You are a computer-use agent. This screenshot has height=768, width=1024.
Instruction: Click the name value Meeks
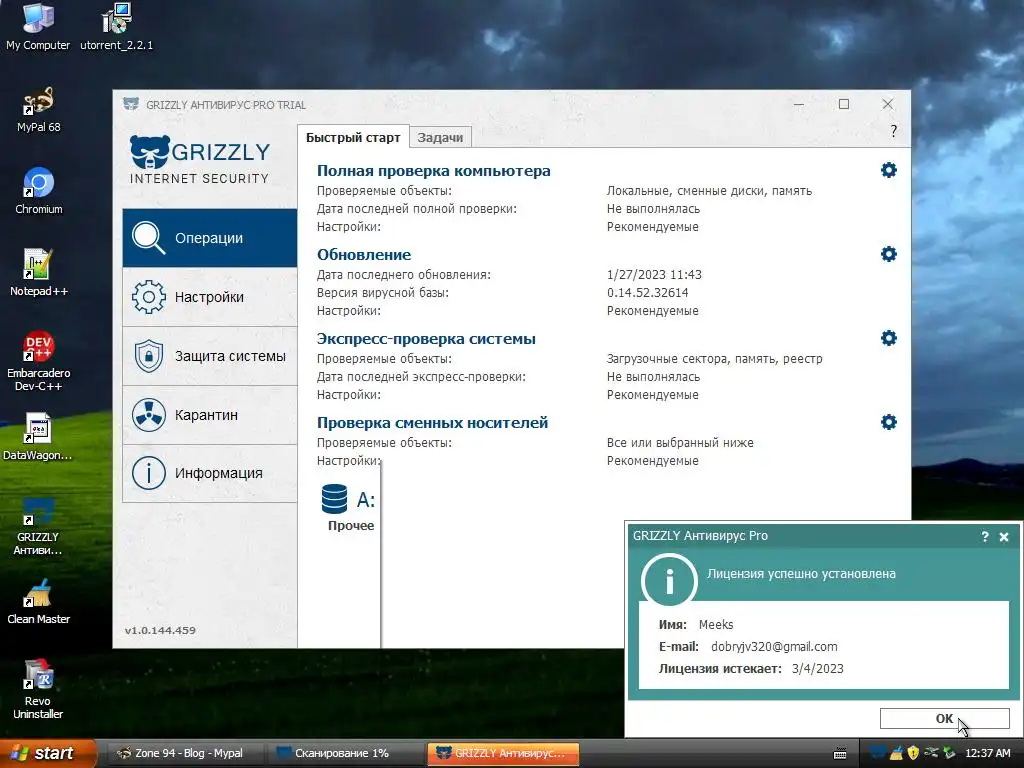coord(716,624)
